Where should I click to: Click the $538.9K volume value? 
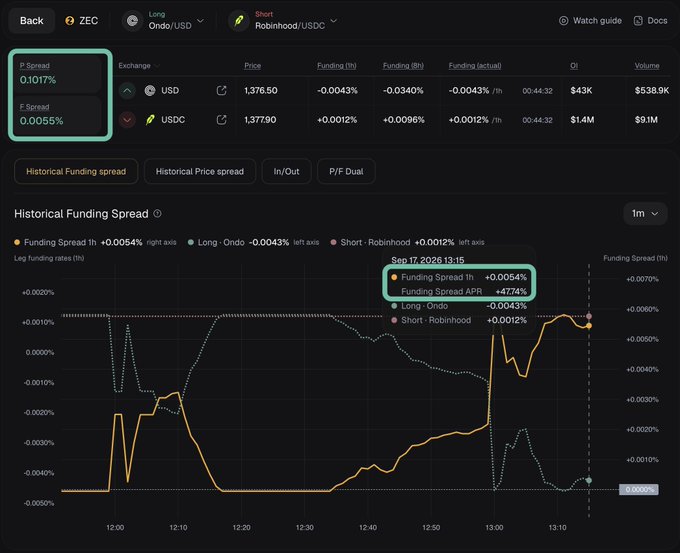tap(652, 90)
